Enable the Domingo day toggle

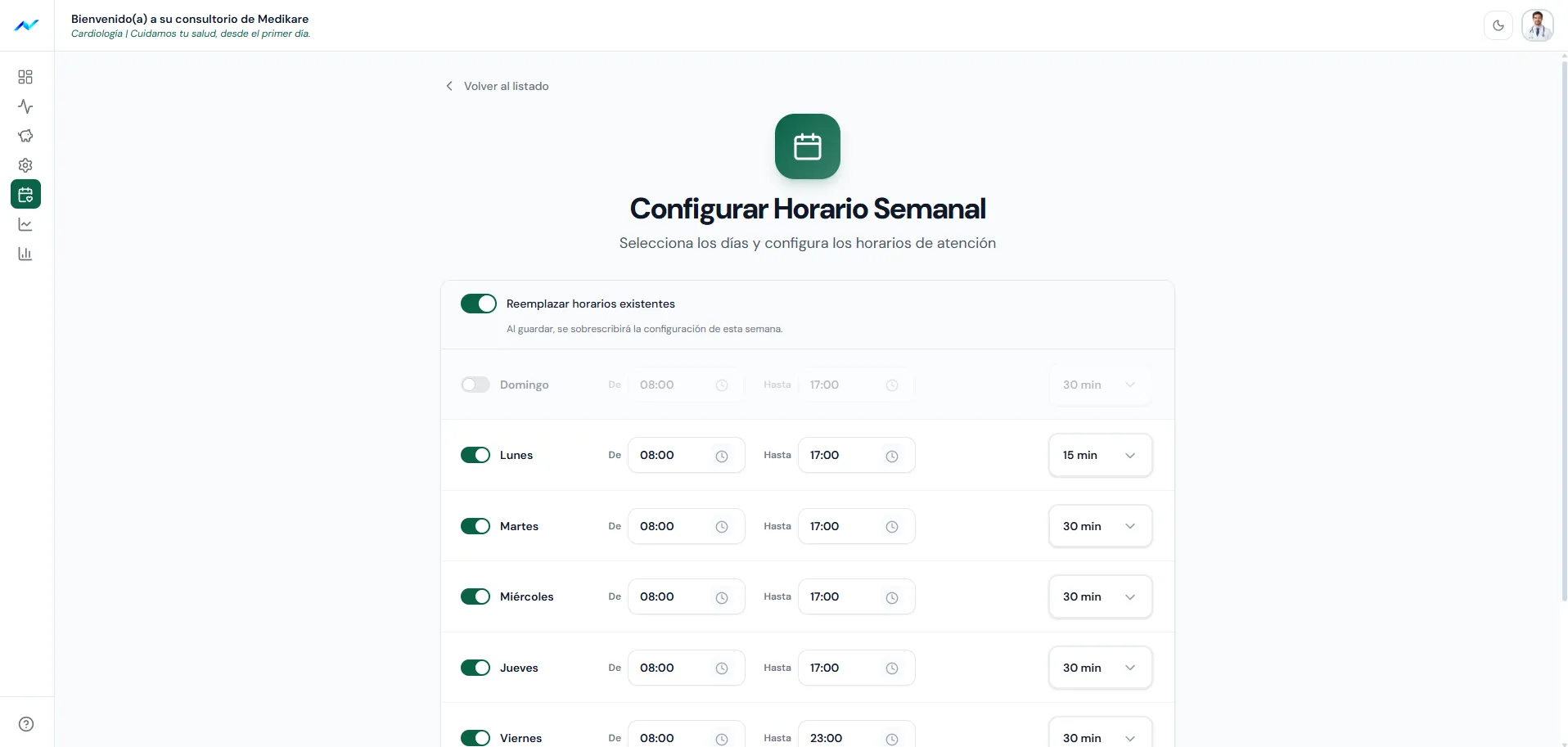tap(475, 385)
